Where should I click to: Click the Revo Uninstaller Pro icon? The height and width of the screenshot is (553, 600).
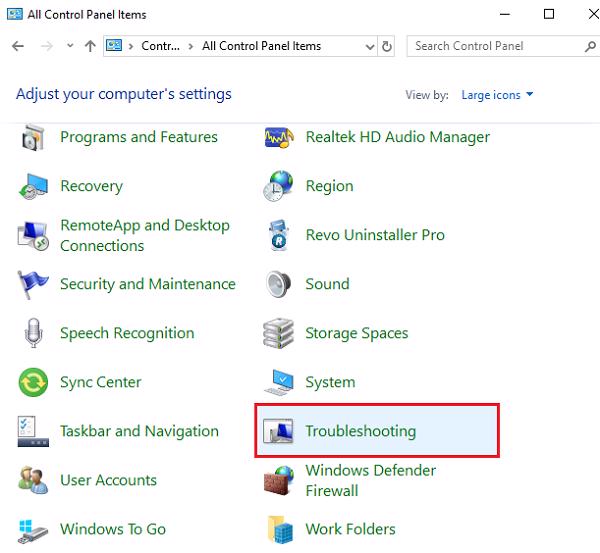click(x=279, y=235)
